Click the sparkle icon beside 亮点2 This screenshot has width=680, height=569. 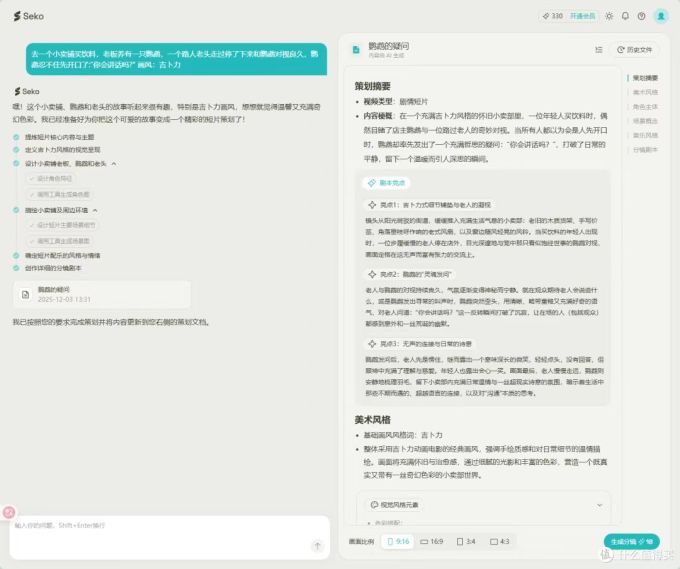coord(372,274)
